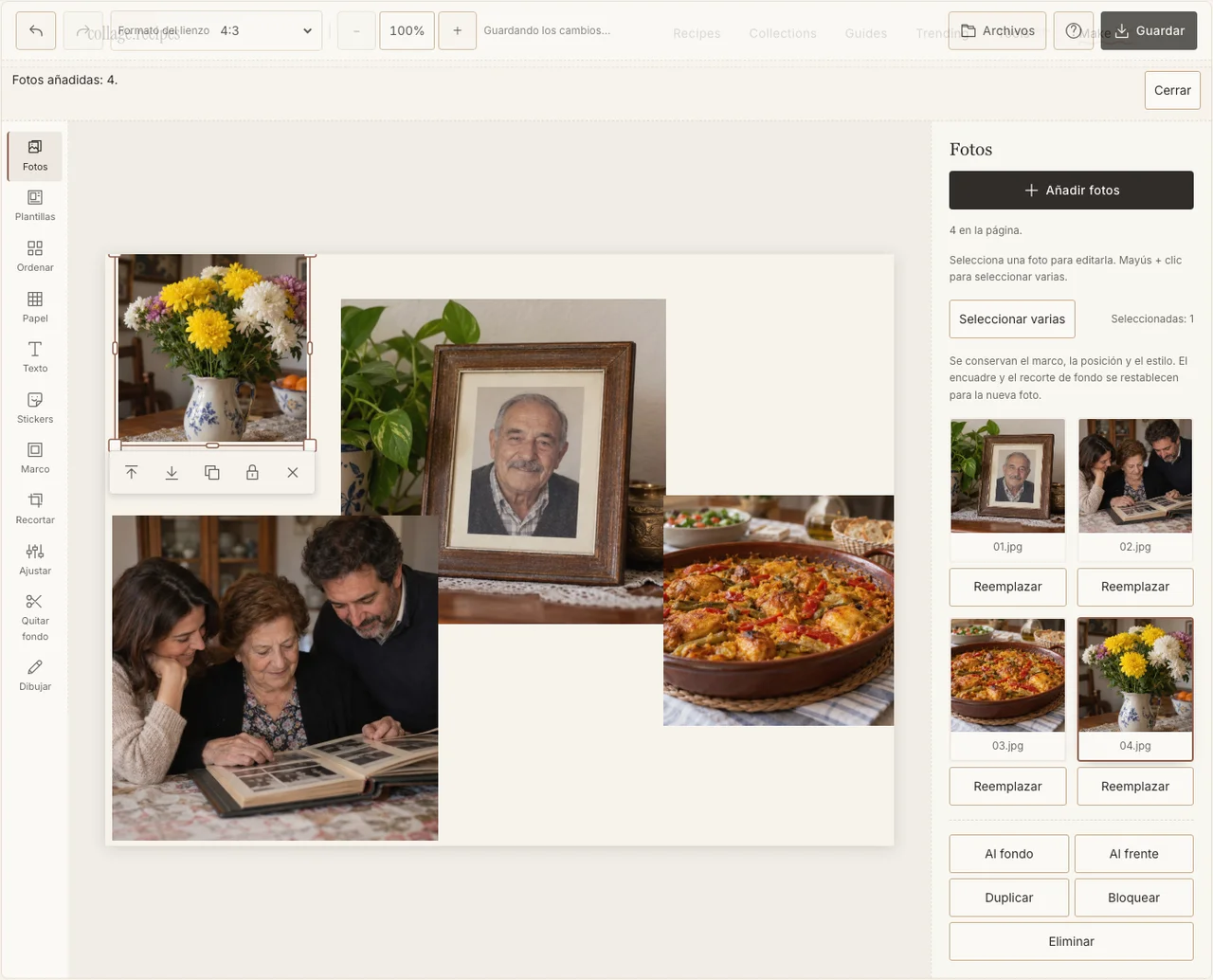Open the help question mark button
Screen dimensions: 1213x980
pyautogui.click(x=1074, y=30)
